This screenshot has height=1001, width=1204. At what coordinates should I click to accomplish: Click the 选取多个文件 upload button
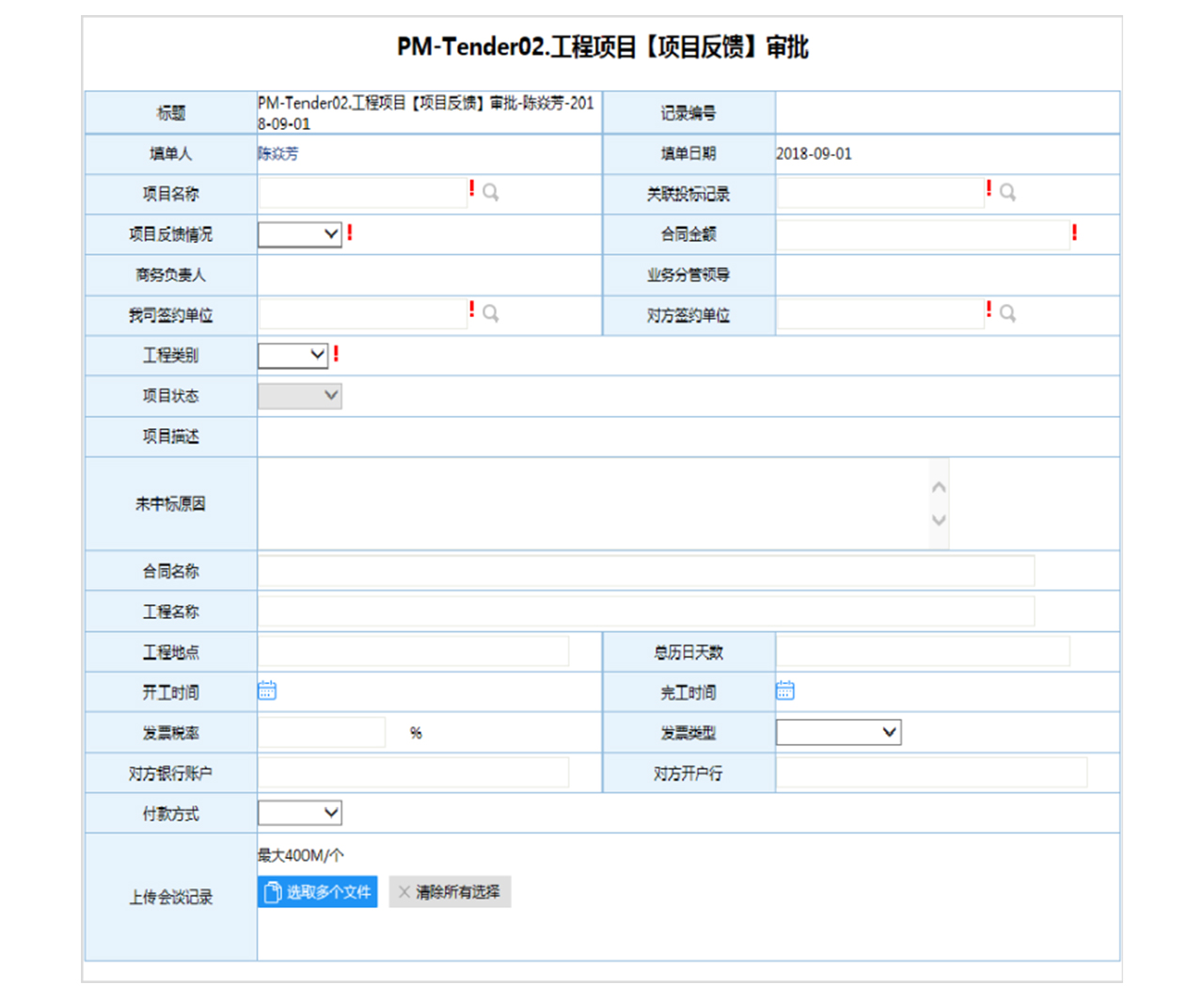coord(318,892)
